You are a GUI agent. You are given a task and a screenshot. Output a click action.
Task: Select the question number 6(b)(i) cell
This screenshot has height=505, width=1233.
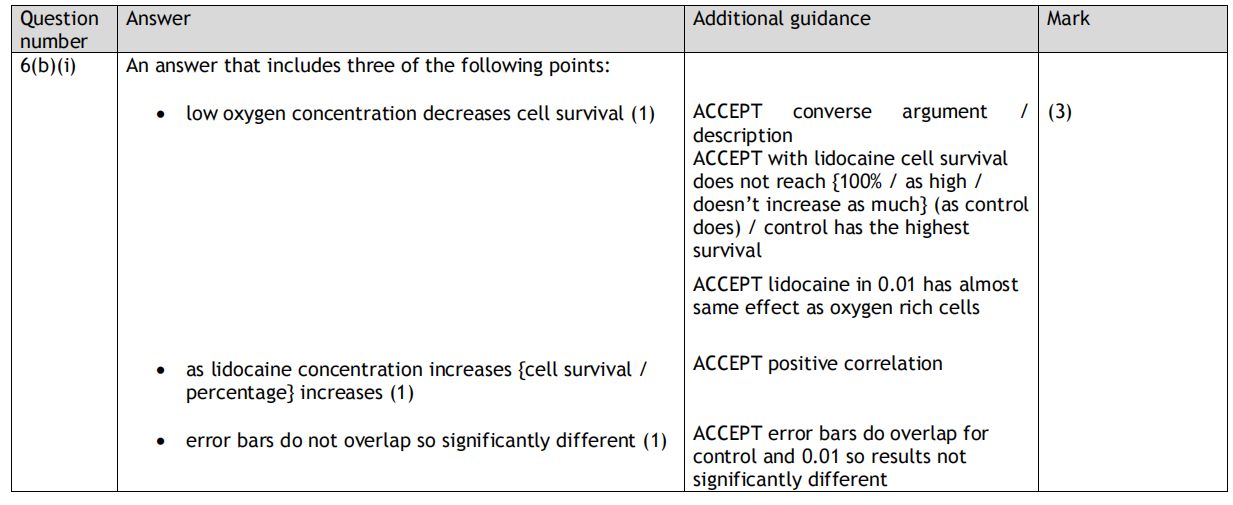tap(48, 67)
